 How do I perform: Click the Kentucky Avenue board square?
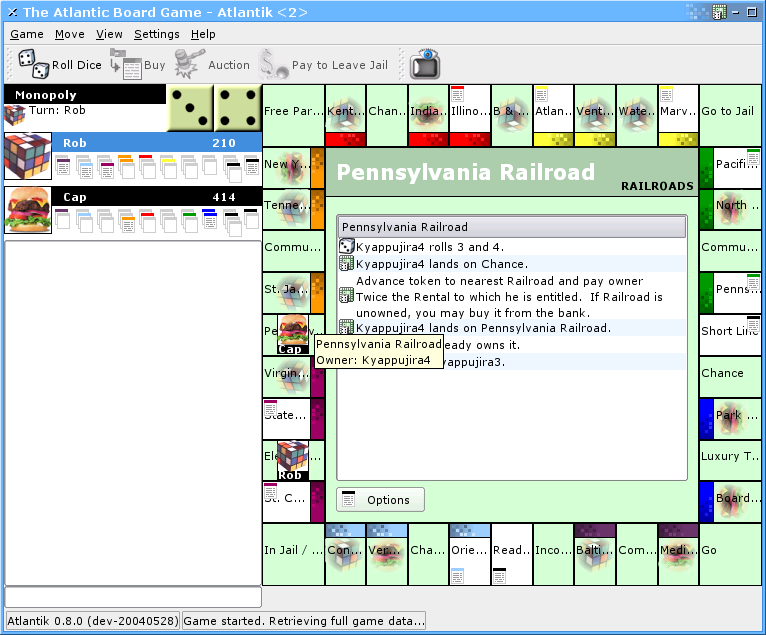click(x=345, y=115)
